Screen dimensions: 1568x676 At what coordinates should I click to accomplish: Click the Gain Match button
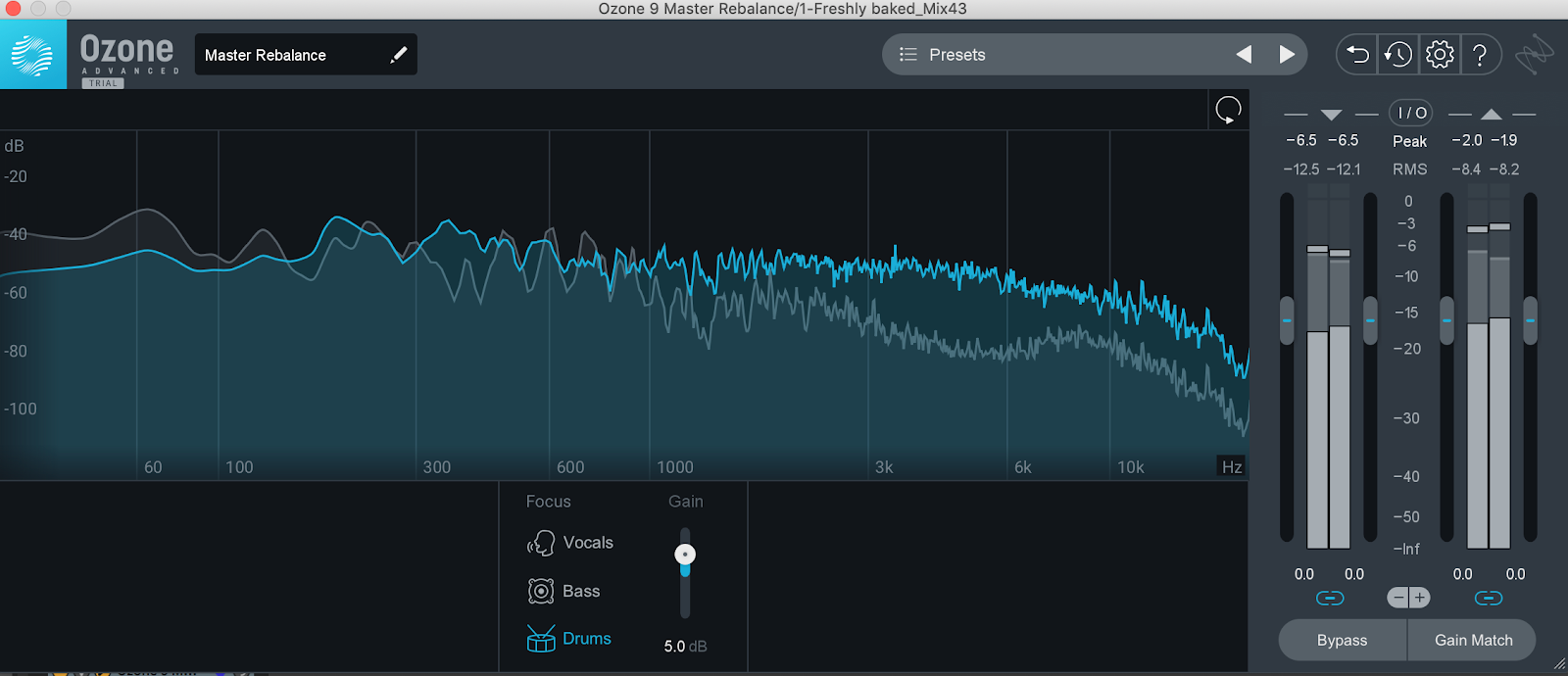coord(1473,640)
